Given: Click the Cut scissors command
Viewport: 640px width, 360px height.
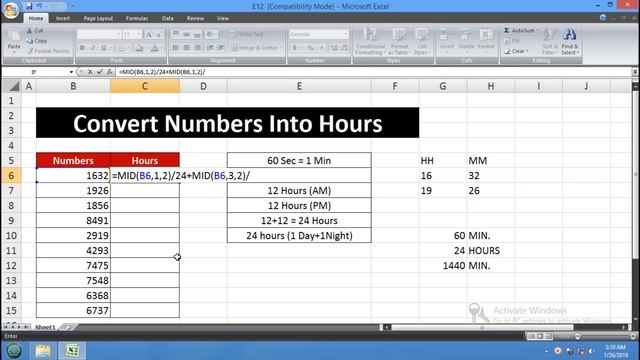Looking at the screenshot, I should (x=35, y=31).
